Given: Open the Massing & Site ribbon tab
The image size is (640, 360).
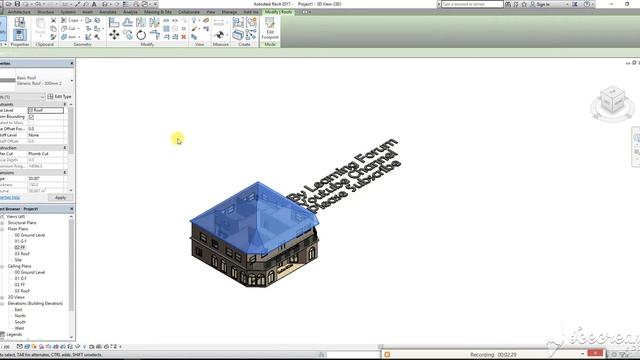Looking at the screenshot, I should [x=158, y=12].
